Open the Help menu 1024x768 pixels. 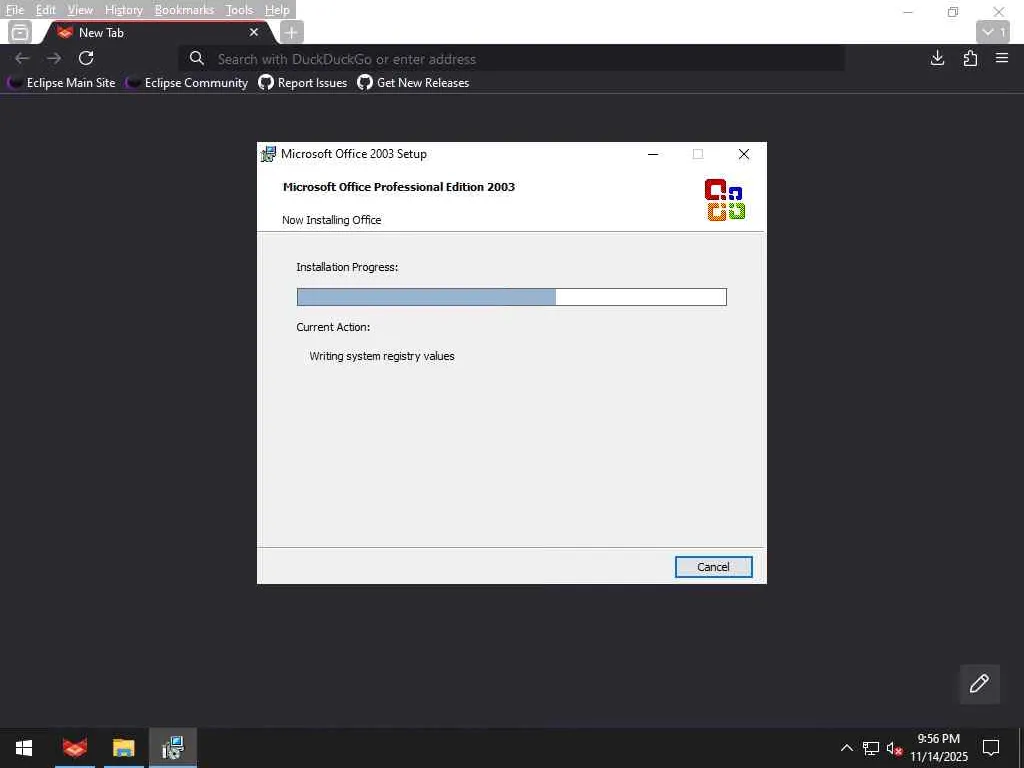(277, 10)
